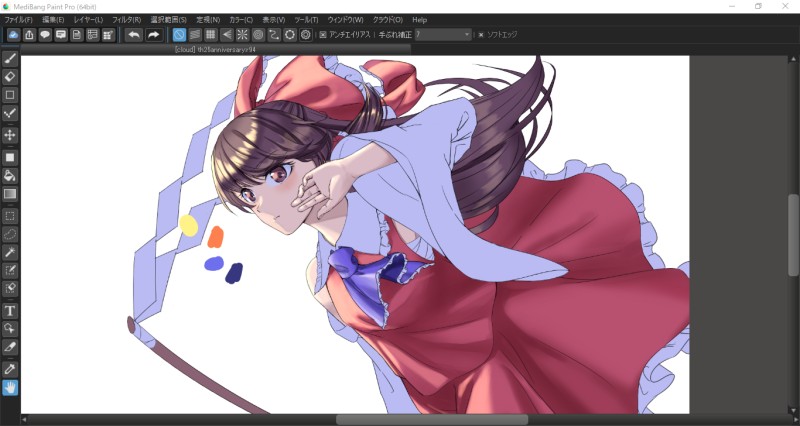The width and height of the screenshot is (800, 426).
Task: Open the ツール(T) menu
Action: [x=306, y=20]
